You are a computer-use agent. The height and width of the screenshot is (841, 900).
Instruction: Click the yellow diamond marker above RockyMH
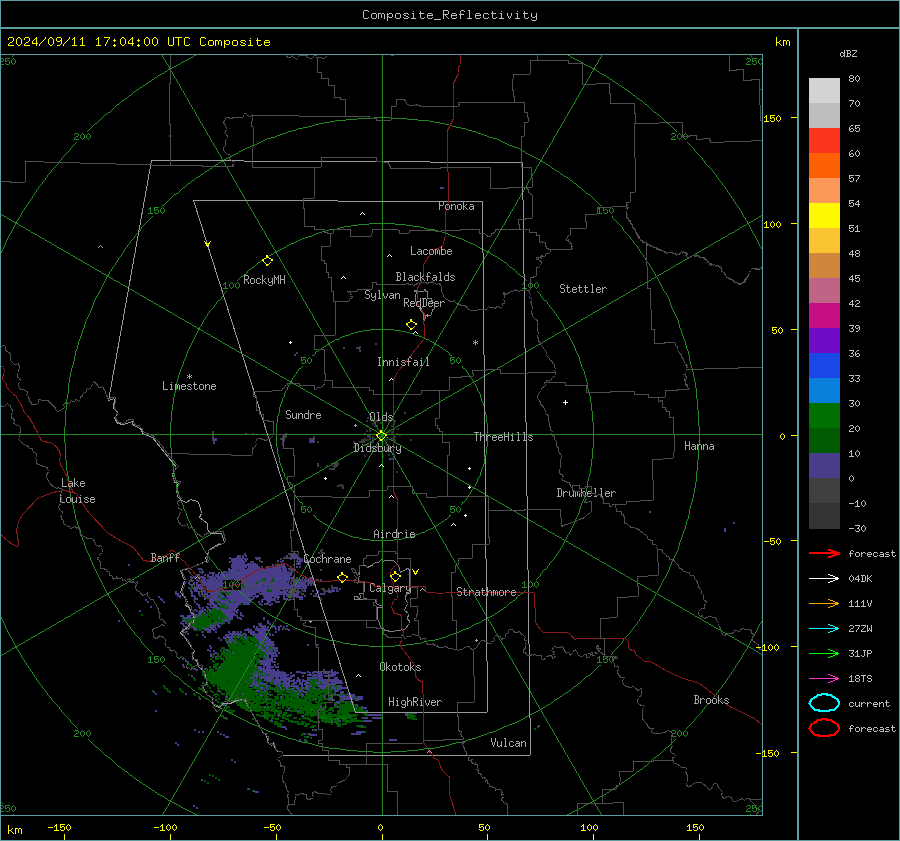point(267,261)
